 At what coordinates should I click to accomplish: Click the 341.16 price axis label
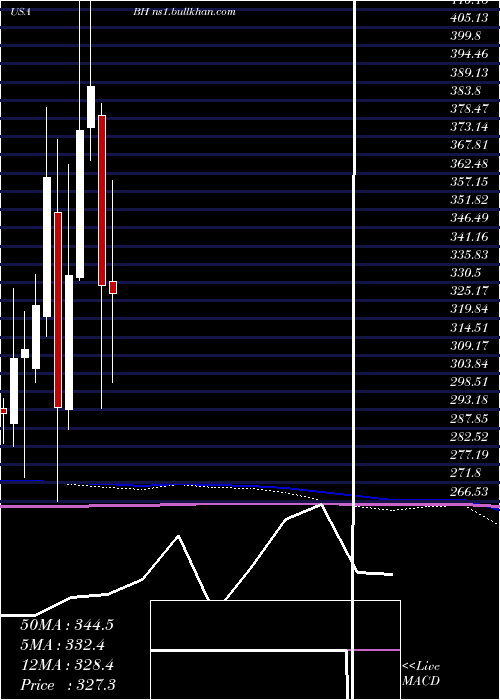pos(469,236)
